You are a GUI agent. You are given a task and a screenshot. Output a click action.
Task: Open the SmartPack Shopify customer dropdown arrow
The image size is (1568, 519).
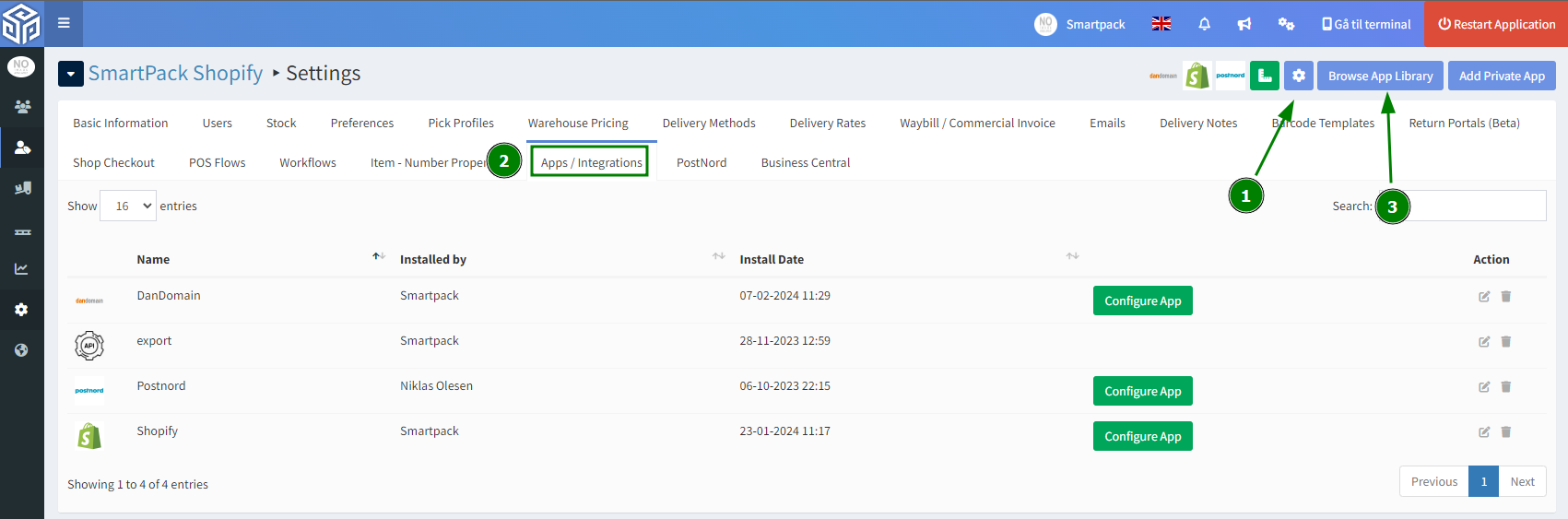(x=71, y=74)
